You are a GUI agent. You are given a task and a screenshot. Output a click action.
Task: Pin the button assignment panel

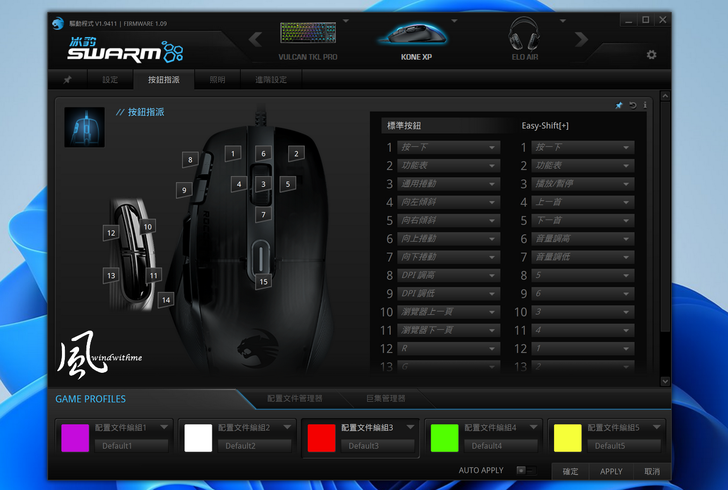point(618,105)
